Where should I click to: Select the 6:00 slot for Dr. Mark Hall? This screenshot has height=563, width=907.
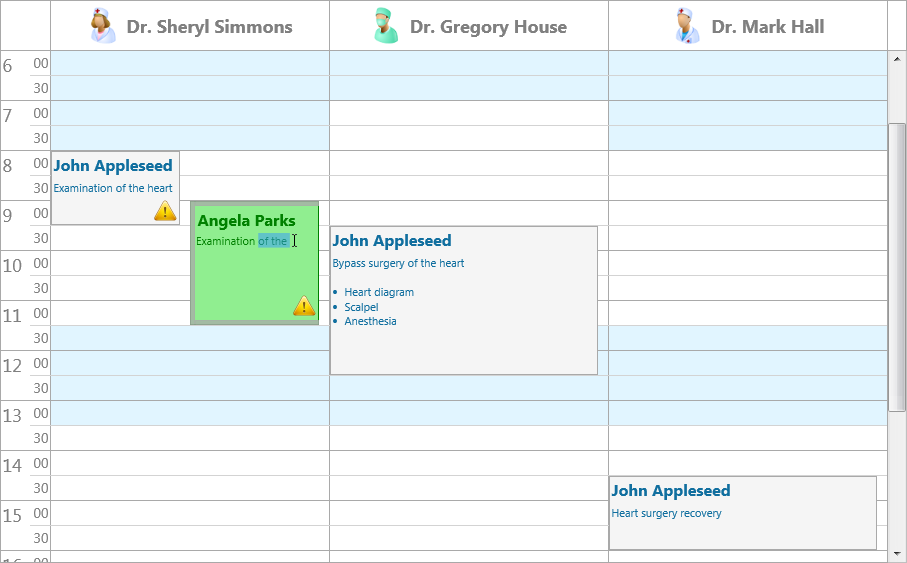point(747,63)
